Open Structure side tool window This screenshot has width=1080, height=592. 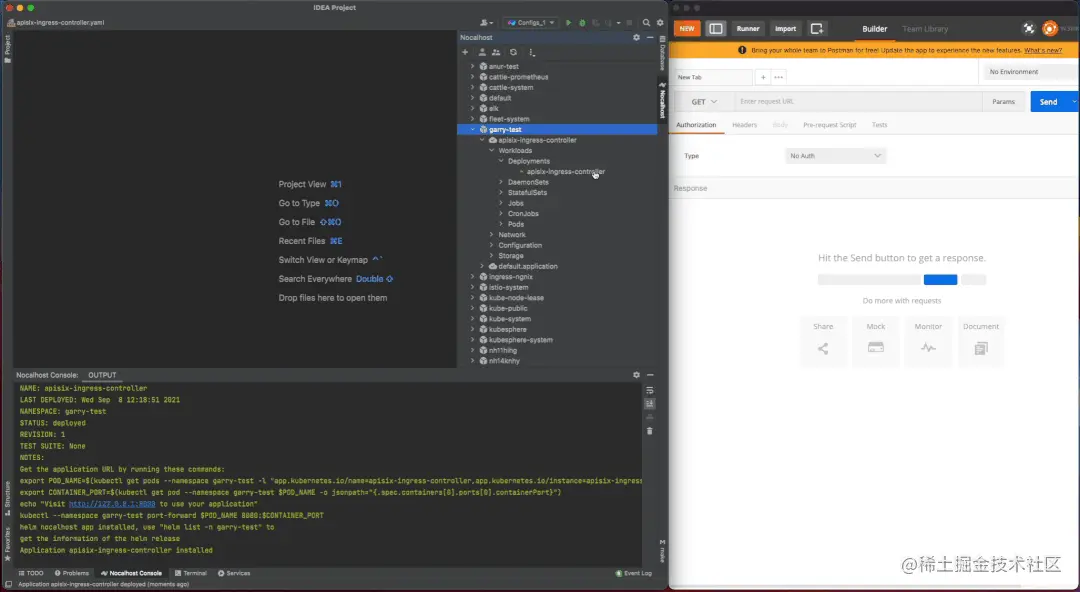point(8,498)
